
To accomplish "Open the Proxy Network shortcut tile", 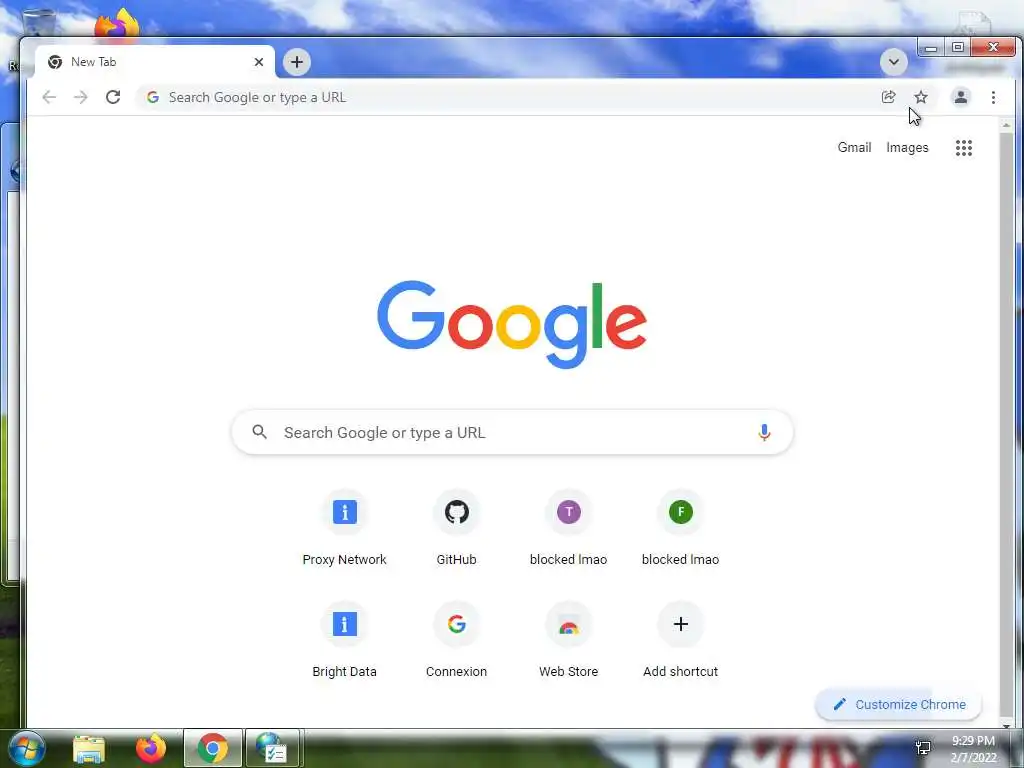I will [x=344, y=528].
